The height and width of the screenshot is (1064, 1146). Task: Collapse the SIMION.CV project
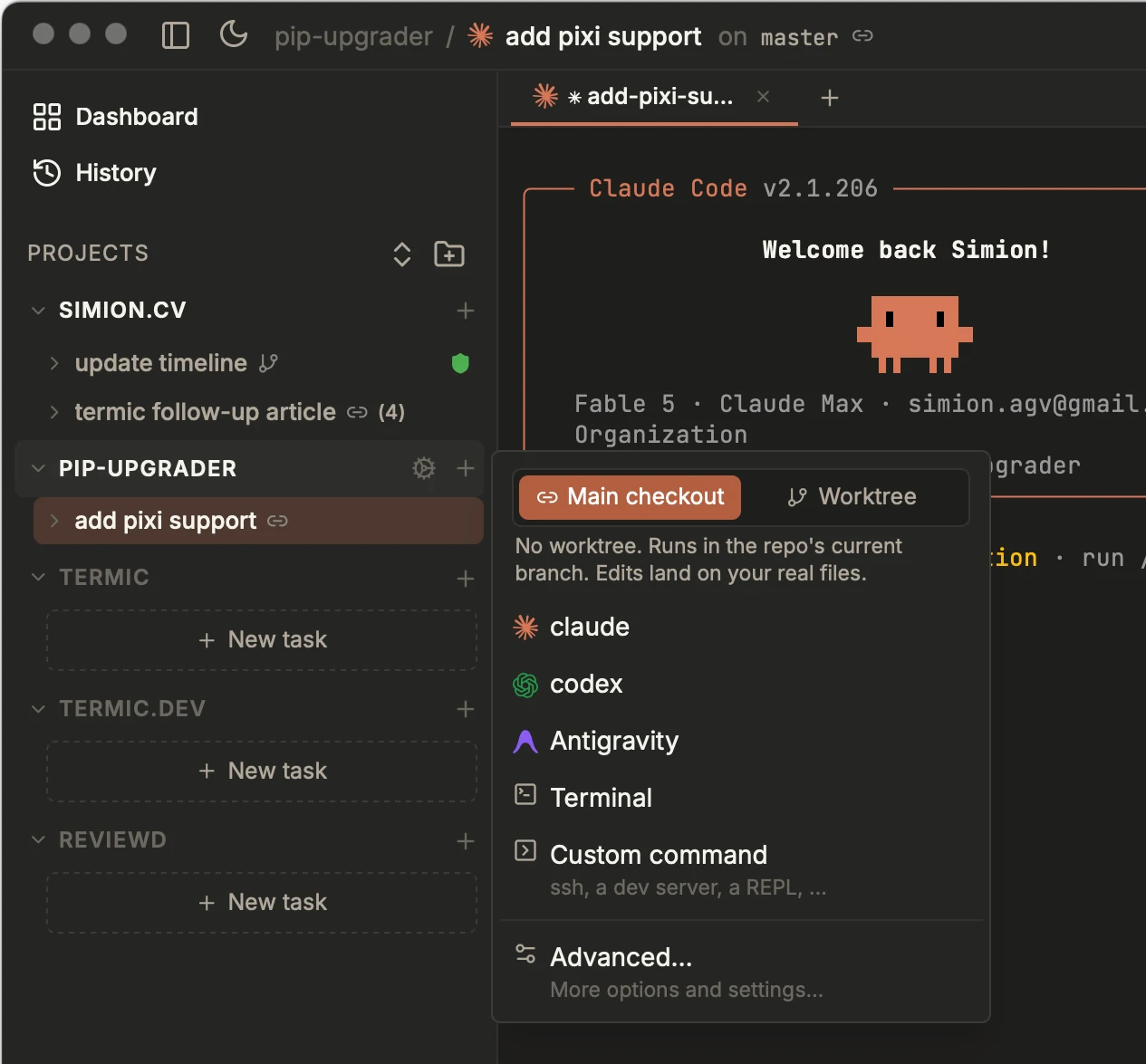pyautogui.click(x=38, y=311)
